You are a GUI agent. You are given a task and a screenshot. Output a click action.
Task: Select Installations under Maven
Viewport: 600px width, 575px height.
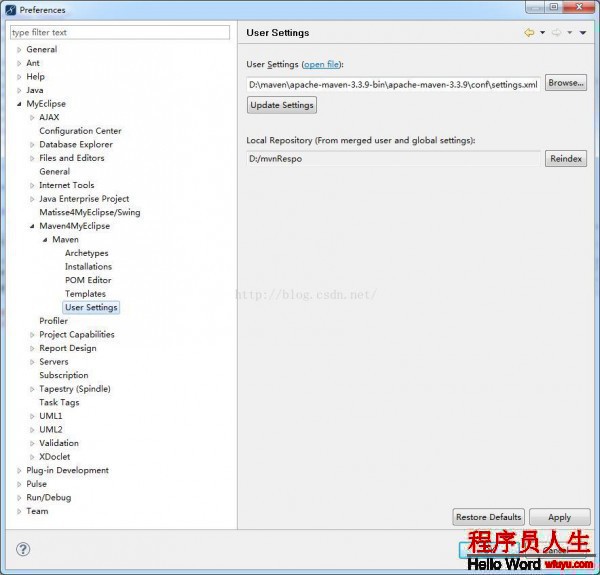[x=88, y=267]
